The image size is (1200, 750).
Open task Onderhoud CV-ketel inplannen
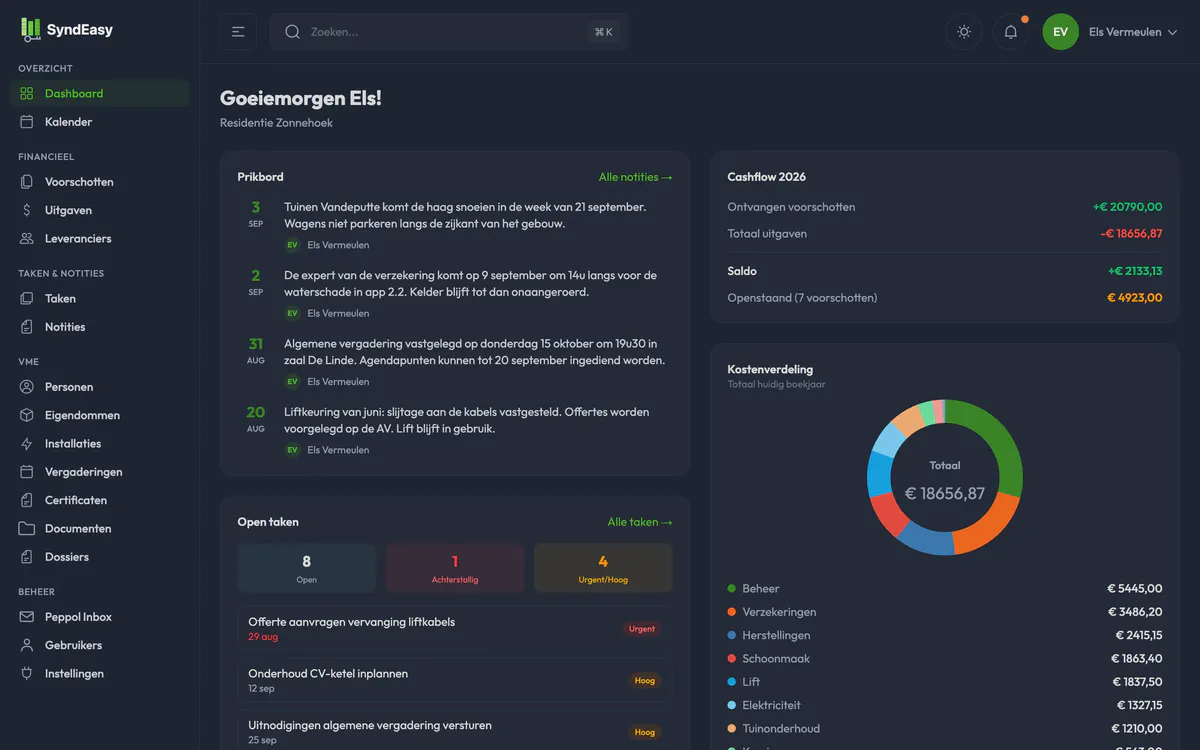pyautogui.click(x=455, y=681)
